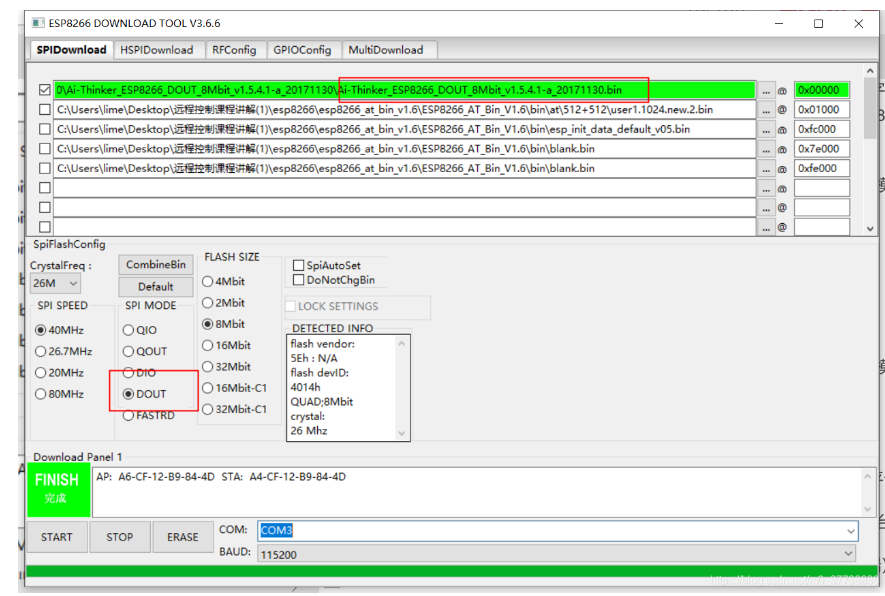Screen dimensions: 885x596
Task: Click the START button
Action: click(x=57, y=537)
